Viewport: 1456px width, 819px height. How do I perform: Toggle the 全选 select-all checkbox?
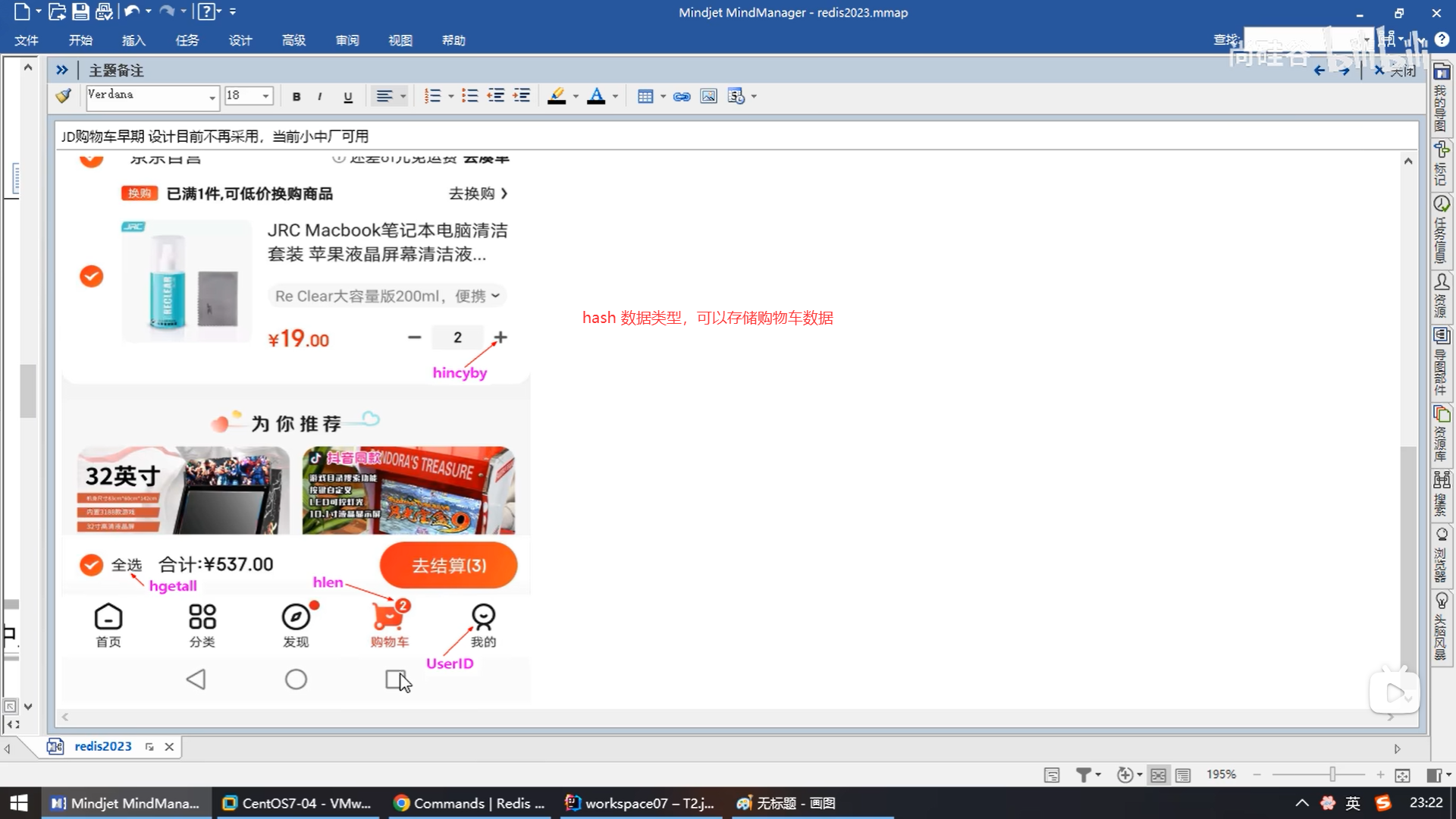pyautogui.click(x=92, y=565)
